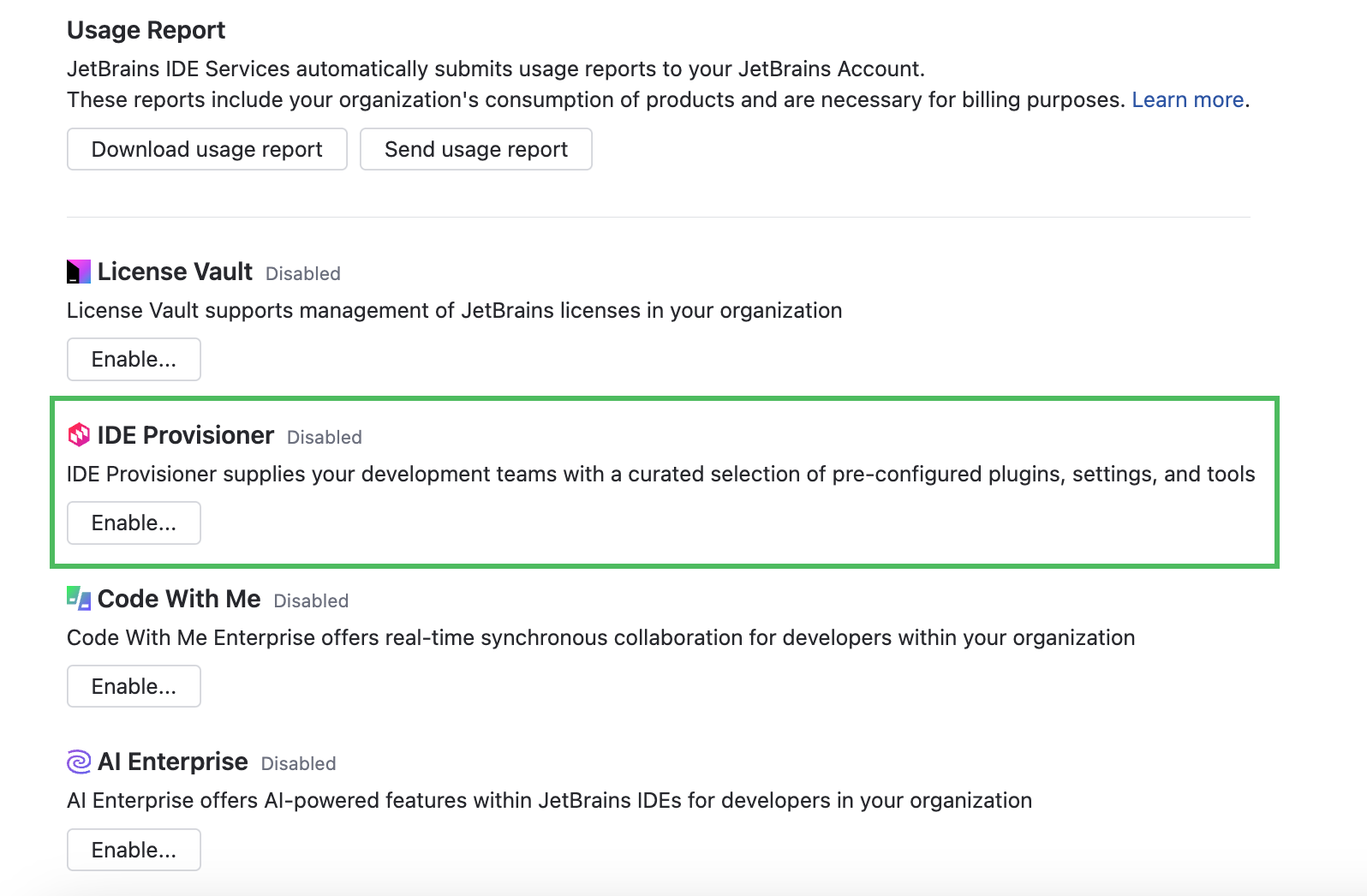Download the usage report
The width and height of the screenshot is (1367, 896).
[x=206, y=149]
